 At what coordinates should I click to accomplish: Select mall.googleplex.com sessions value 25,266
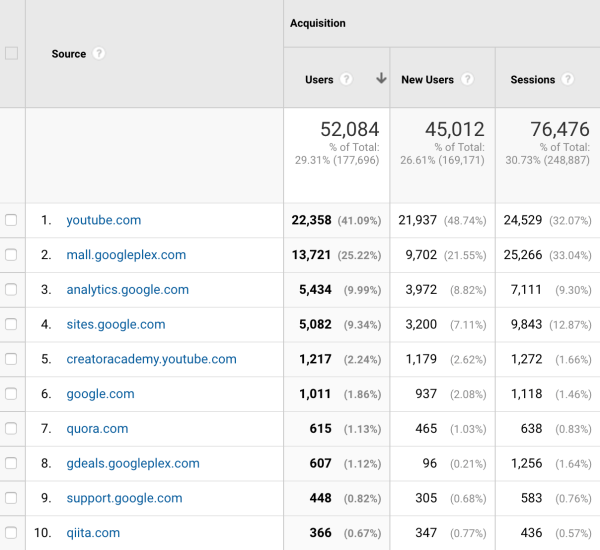(x=523, y=255)
